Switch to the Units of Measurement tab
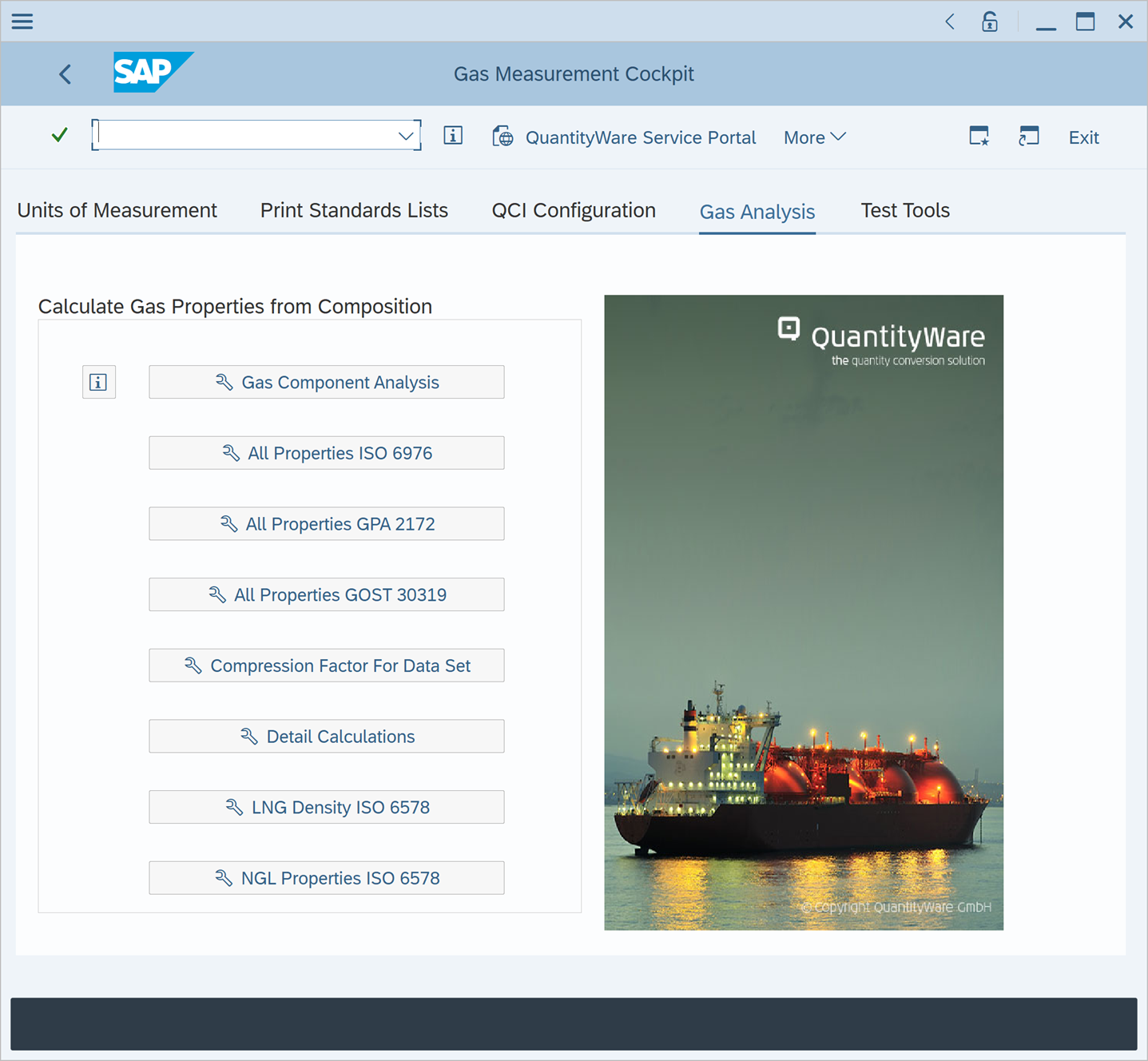 click(x=117, y=210)
